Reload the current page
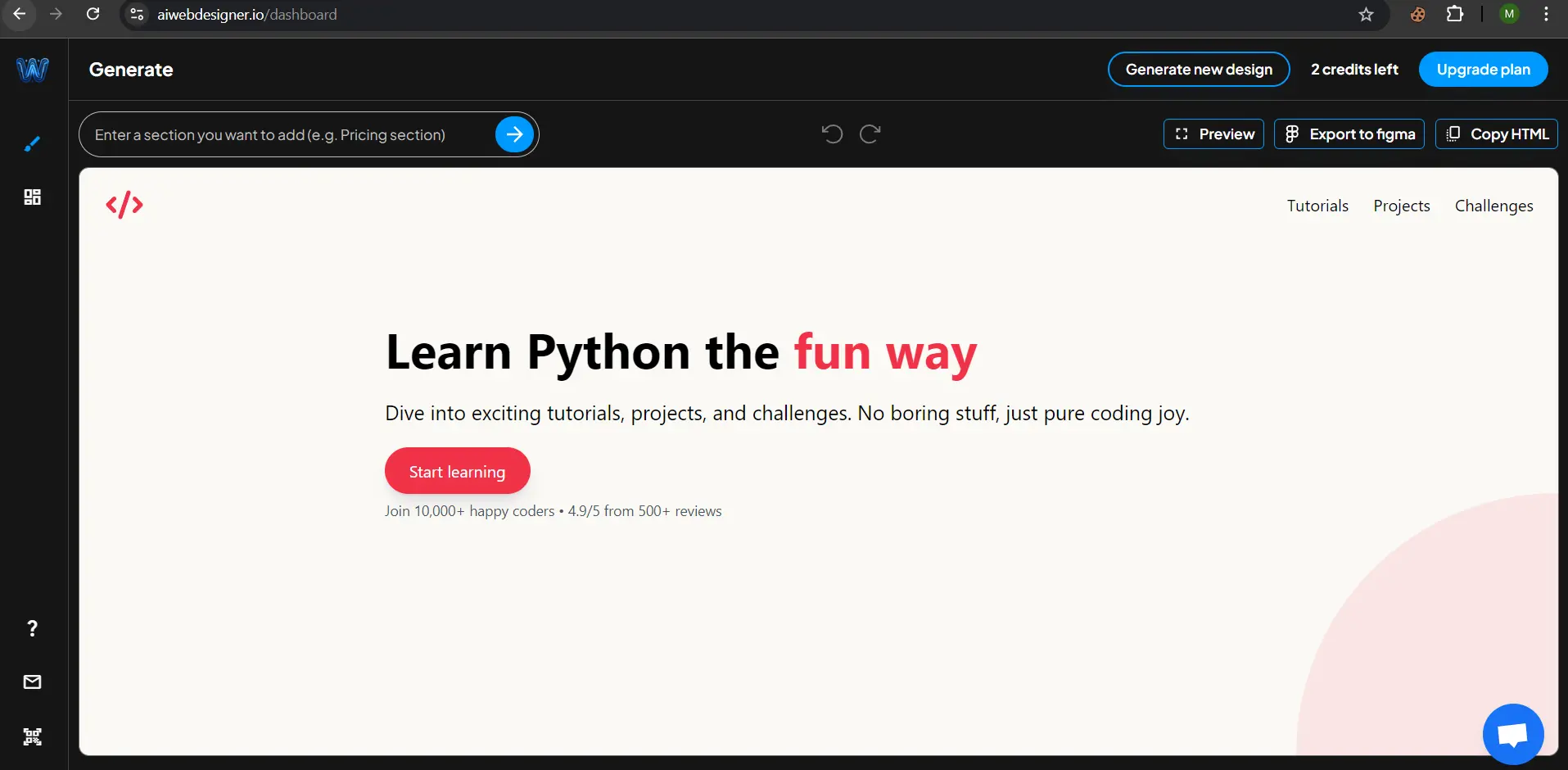The image size is (1568, 770). [93, 14]
